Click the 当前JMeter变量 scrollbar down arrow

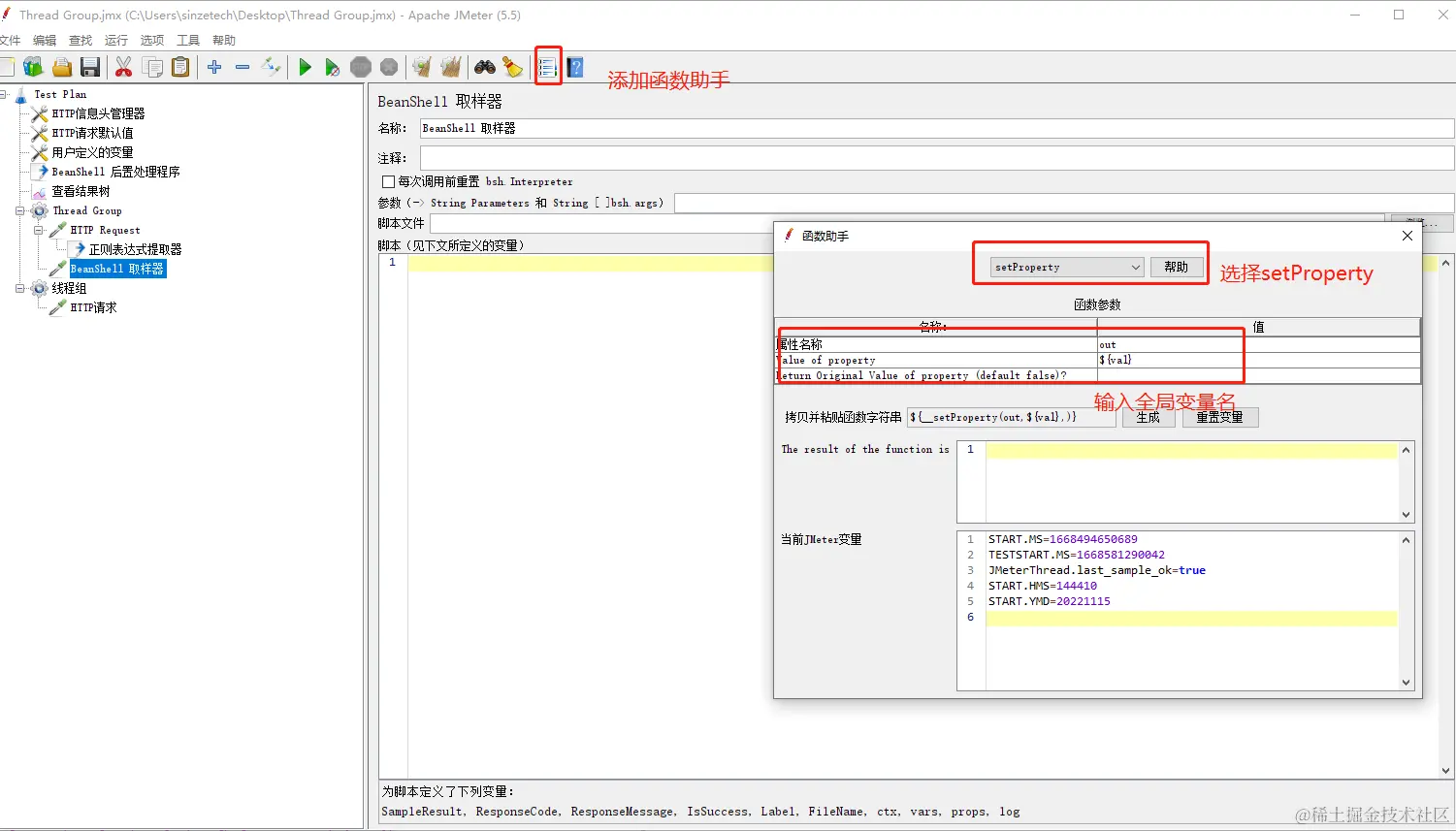coord(1406,682)
